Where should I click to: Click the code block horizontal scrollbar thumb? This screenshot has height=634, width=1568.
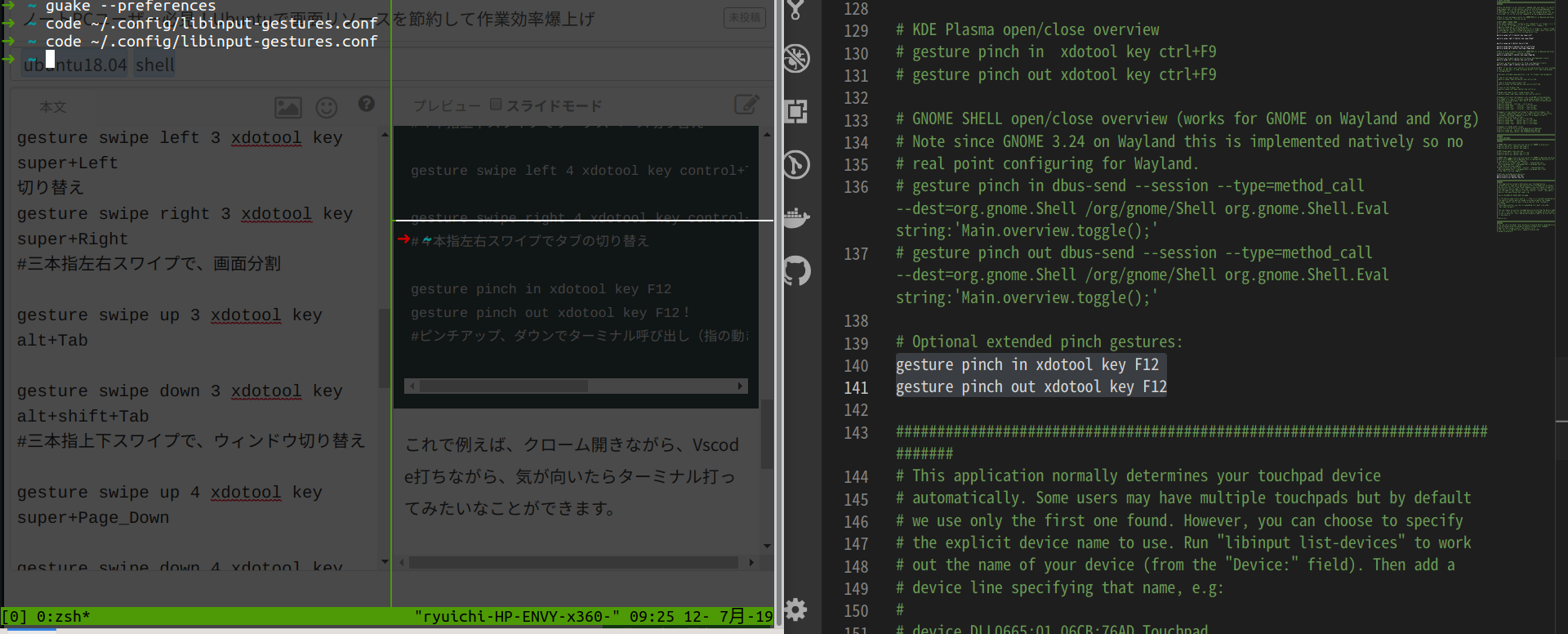504,386
